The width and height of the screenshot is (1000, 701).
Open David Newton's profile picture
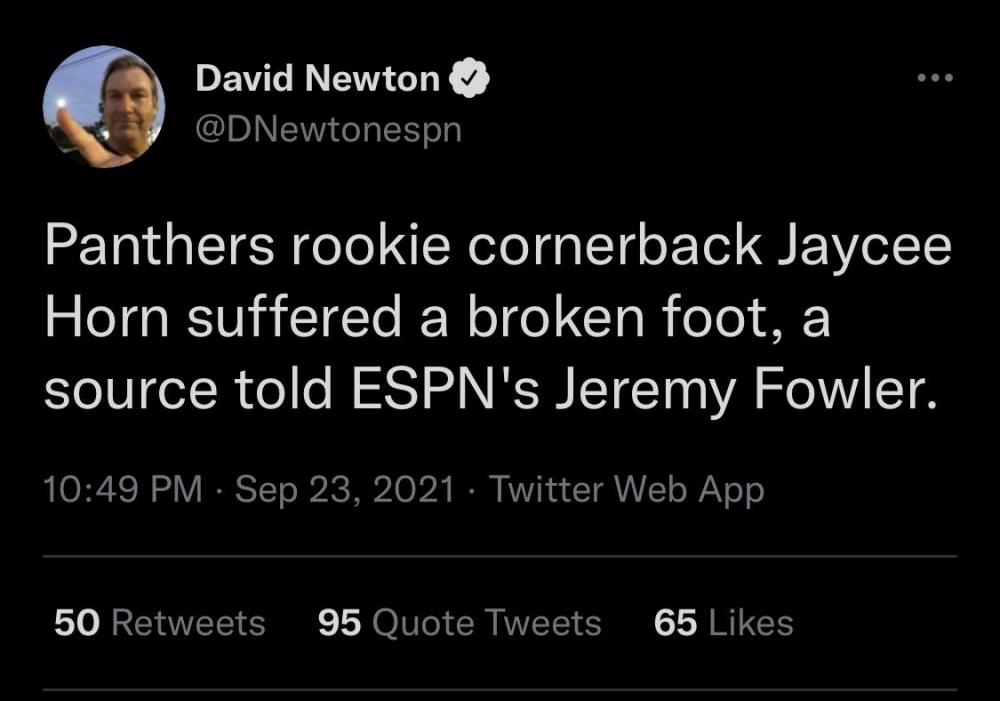coord(104,106)
